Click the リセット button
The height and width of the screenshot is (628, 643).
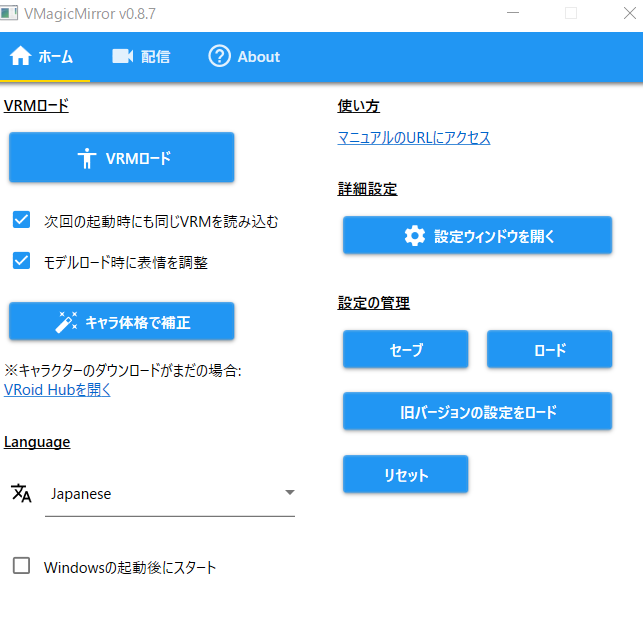[x=406, y=474]
